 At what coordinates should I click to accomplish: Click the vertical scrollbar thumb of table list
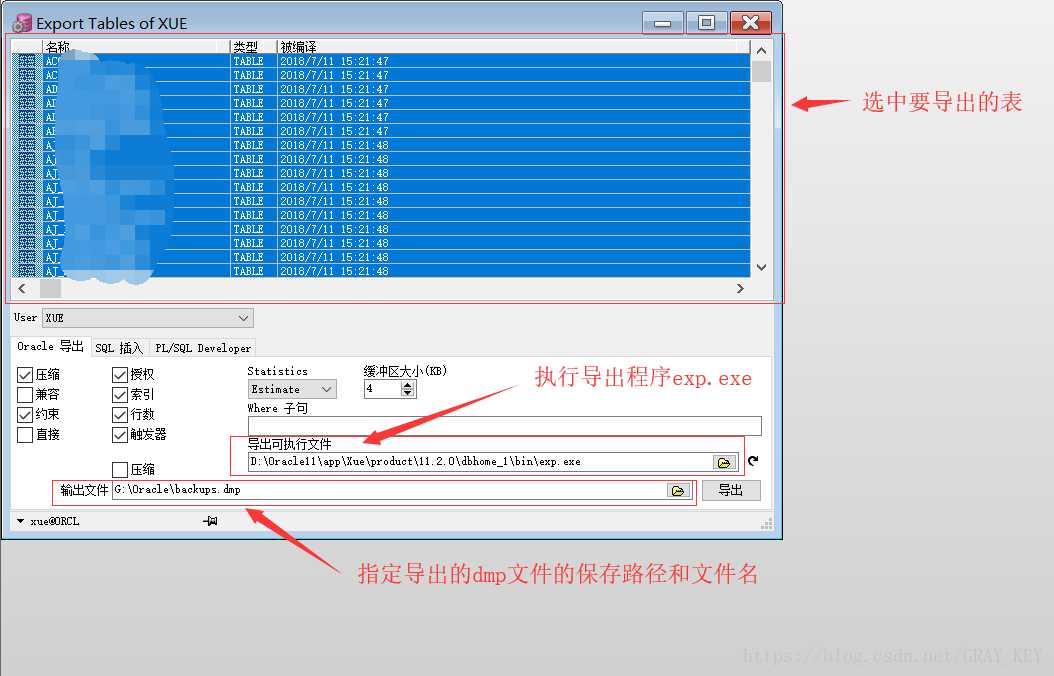point(762,71)
